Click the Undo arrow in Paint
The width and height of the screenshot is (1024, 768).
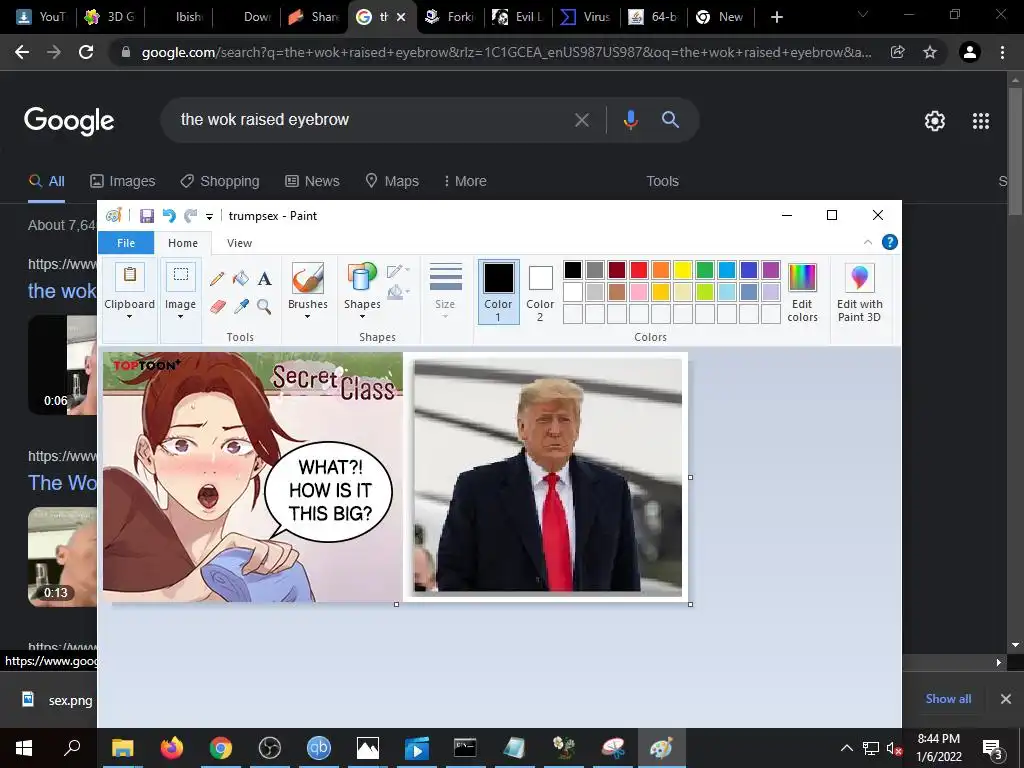coord(169,216)
